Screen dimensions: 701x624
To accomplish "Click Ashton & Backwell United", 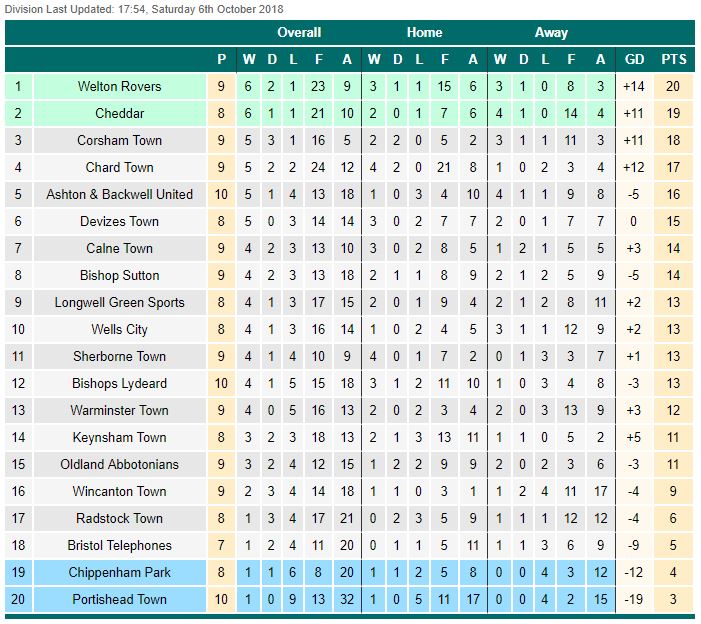I will [119, 194].
